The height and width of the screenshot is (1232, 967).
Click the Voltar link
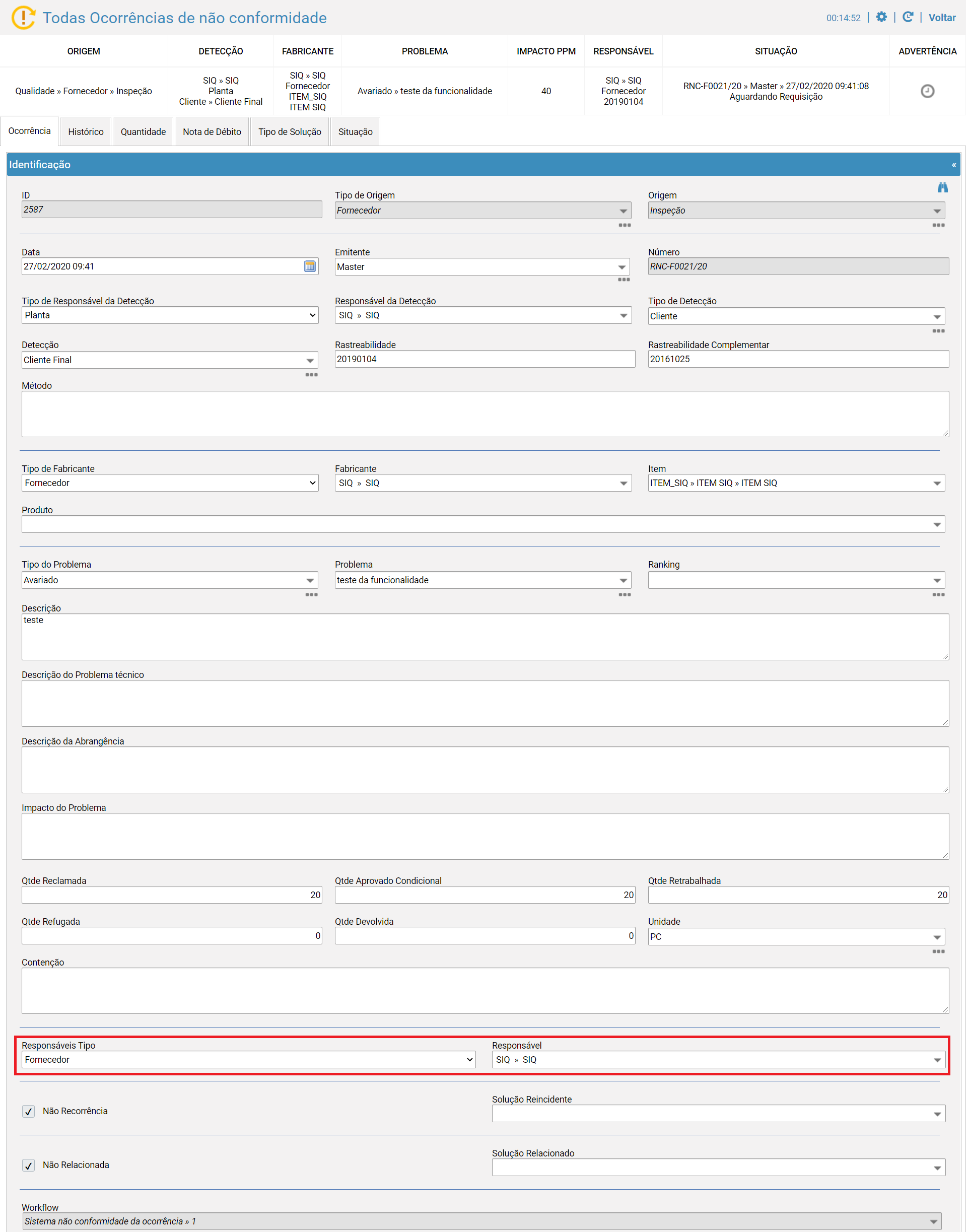tap(942, 18)
